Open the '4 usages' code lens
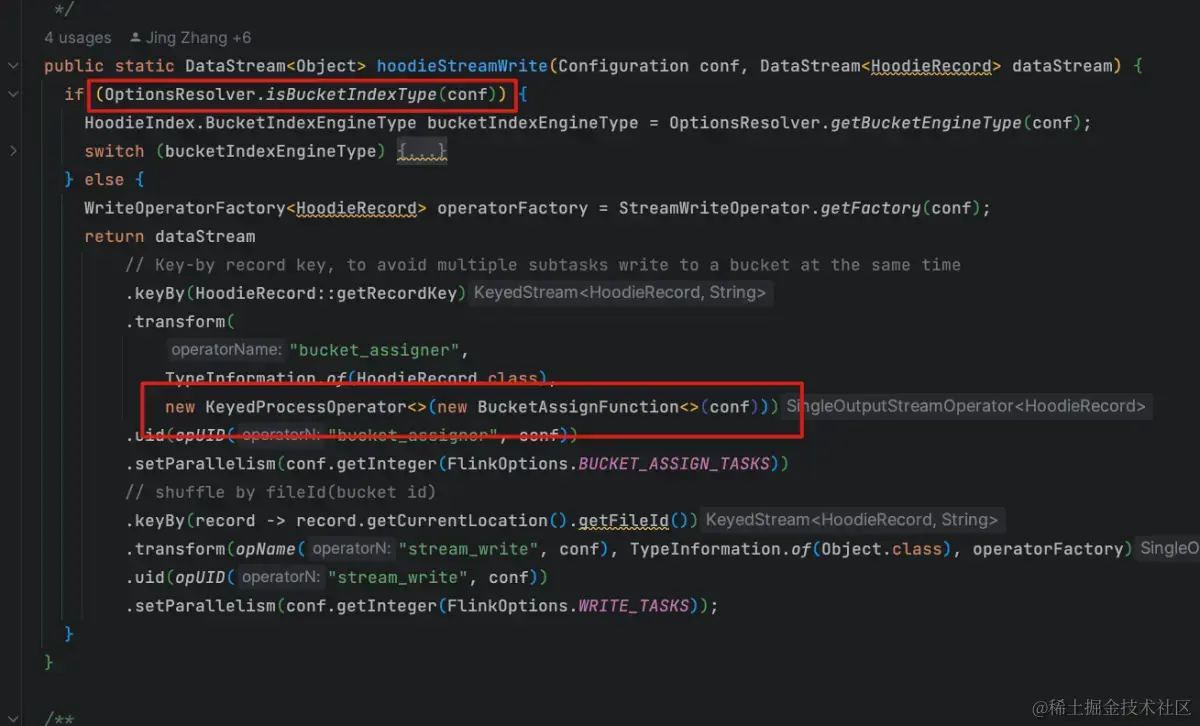Image resolution: width=1200 pixels, height=726 pixels. point(78,38)
